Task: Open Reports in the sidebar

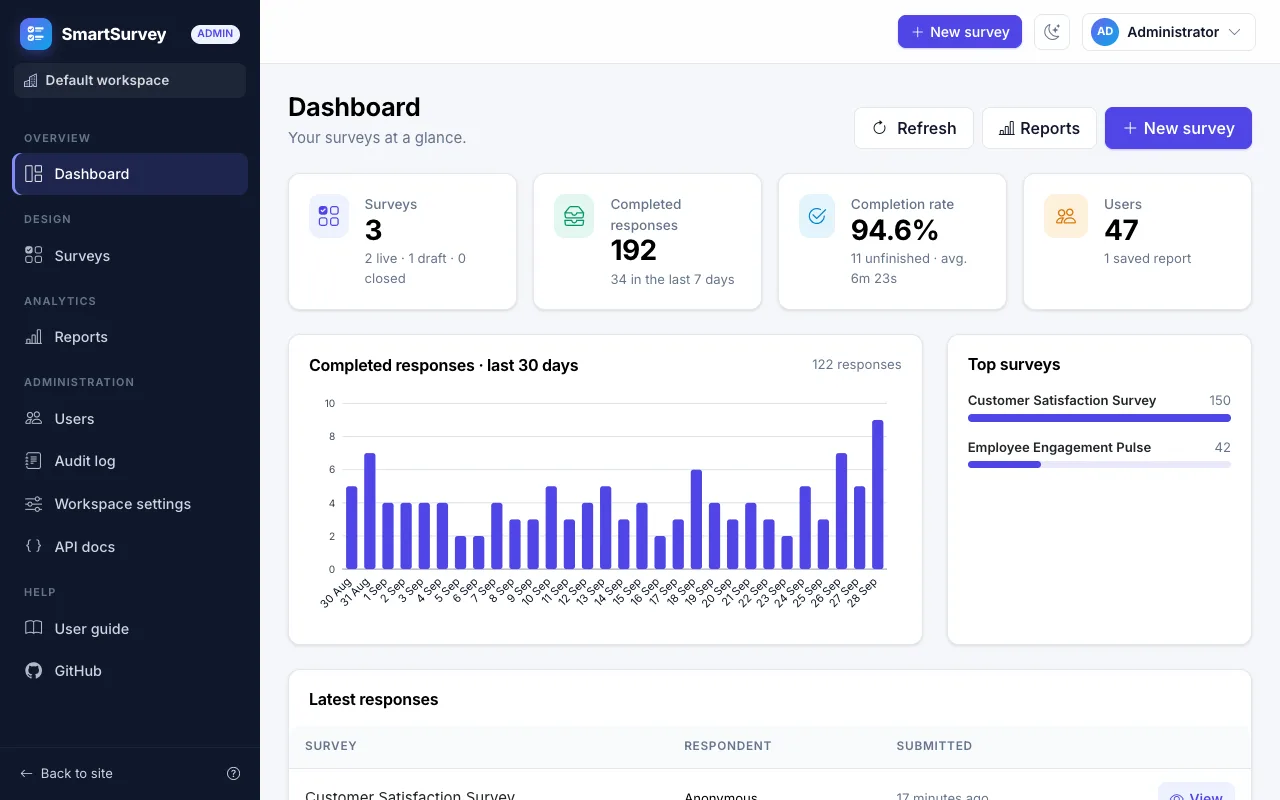Action: point(130,337)
